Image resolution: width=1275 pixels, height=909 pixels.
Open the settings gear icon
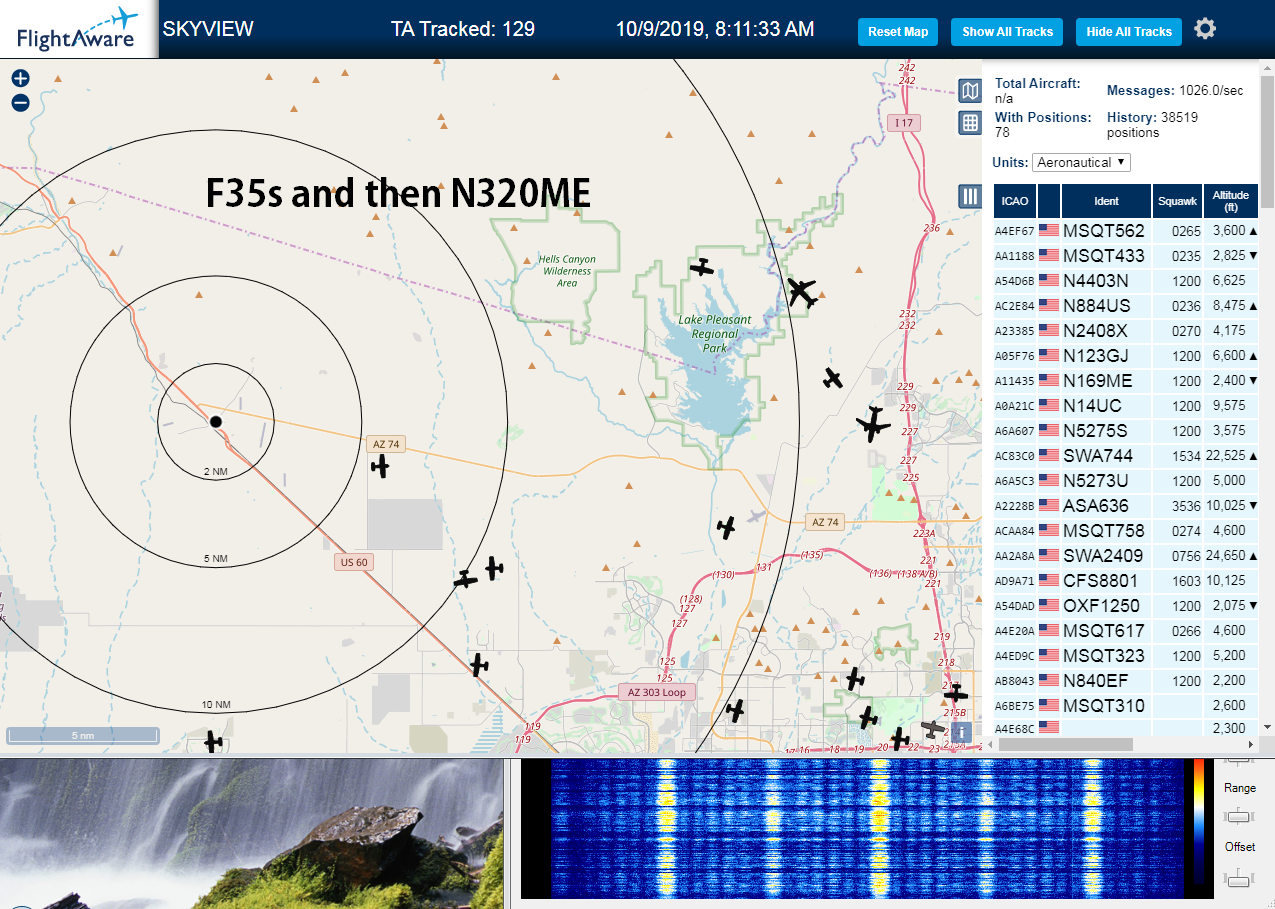1205,28
